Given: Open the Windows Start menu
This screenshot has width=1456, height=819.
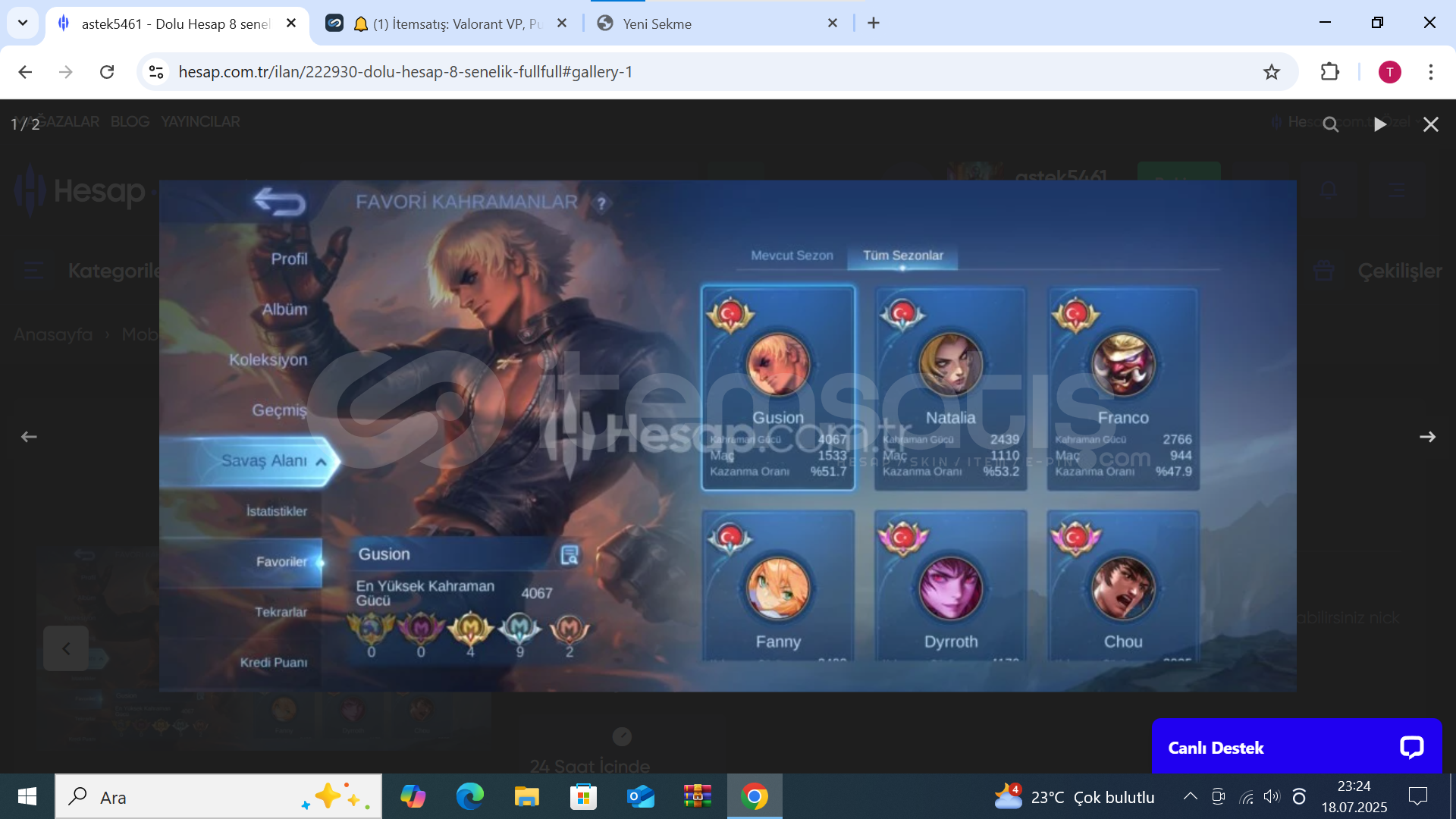Looking at the screenshot, I should 27,796.
